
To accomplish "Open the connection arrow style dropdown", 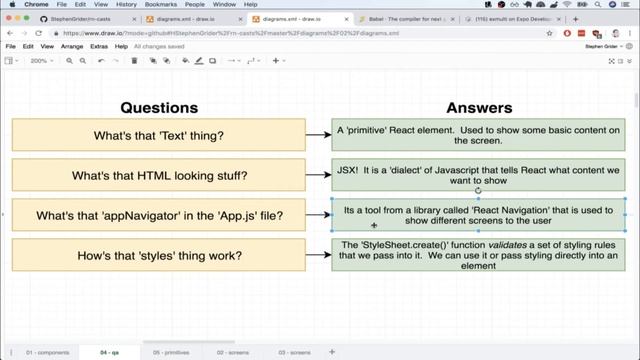I will [233, 61].
